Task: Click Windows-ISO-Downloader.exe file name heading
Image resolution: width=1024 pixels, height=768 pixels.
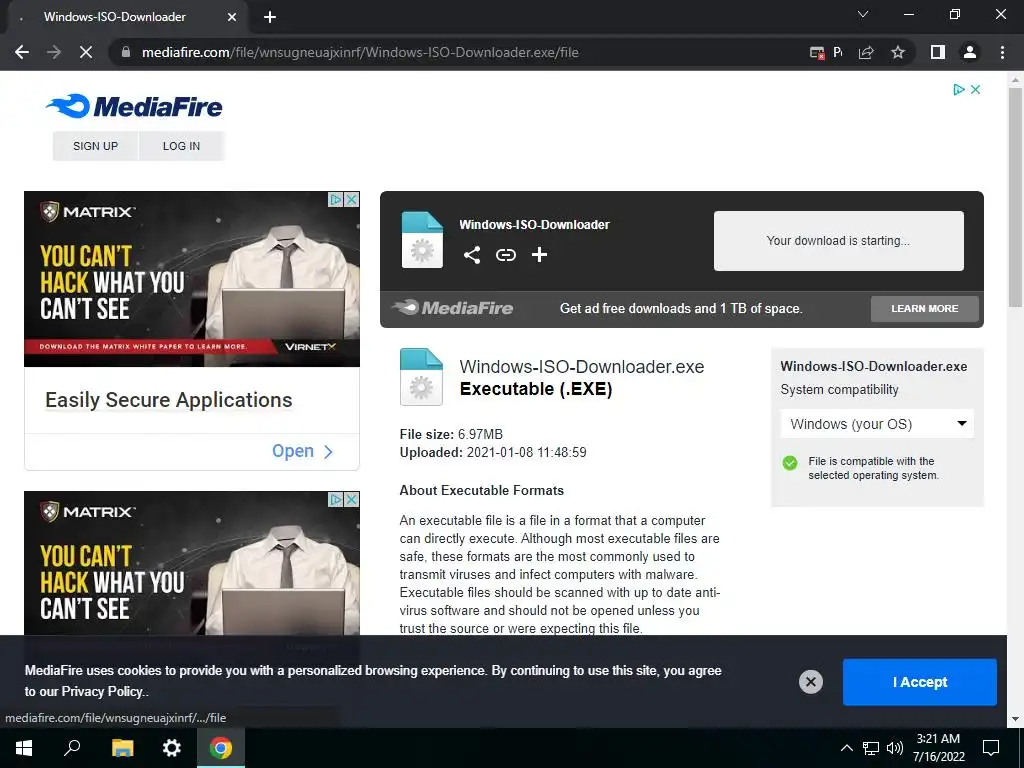Action: point(581,366)
